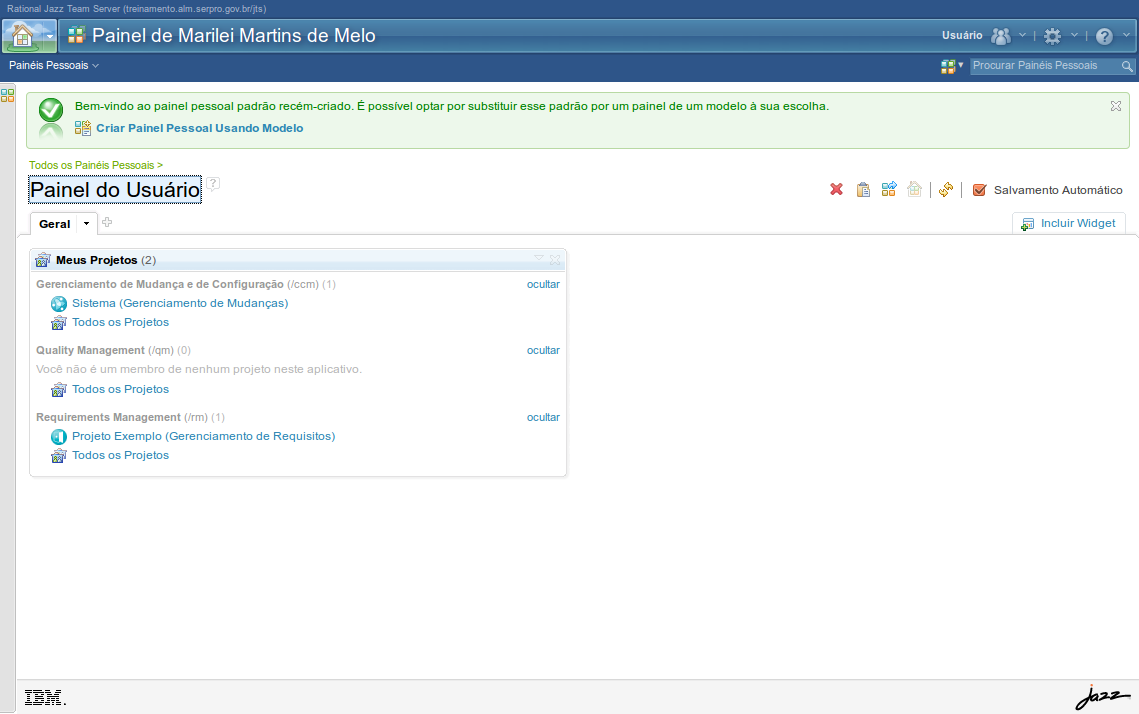Click Criar Painel Pessoal Usando Modelo link

pyautogui.click(x=200, y=128)
